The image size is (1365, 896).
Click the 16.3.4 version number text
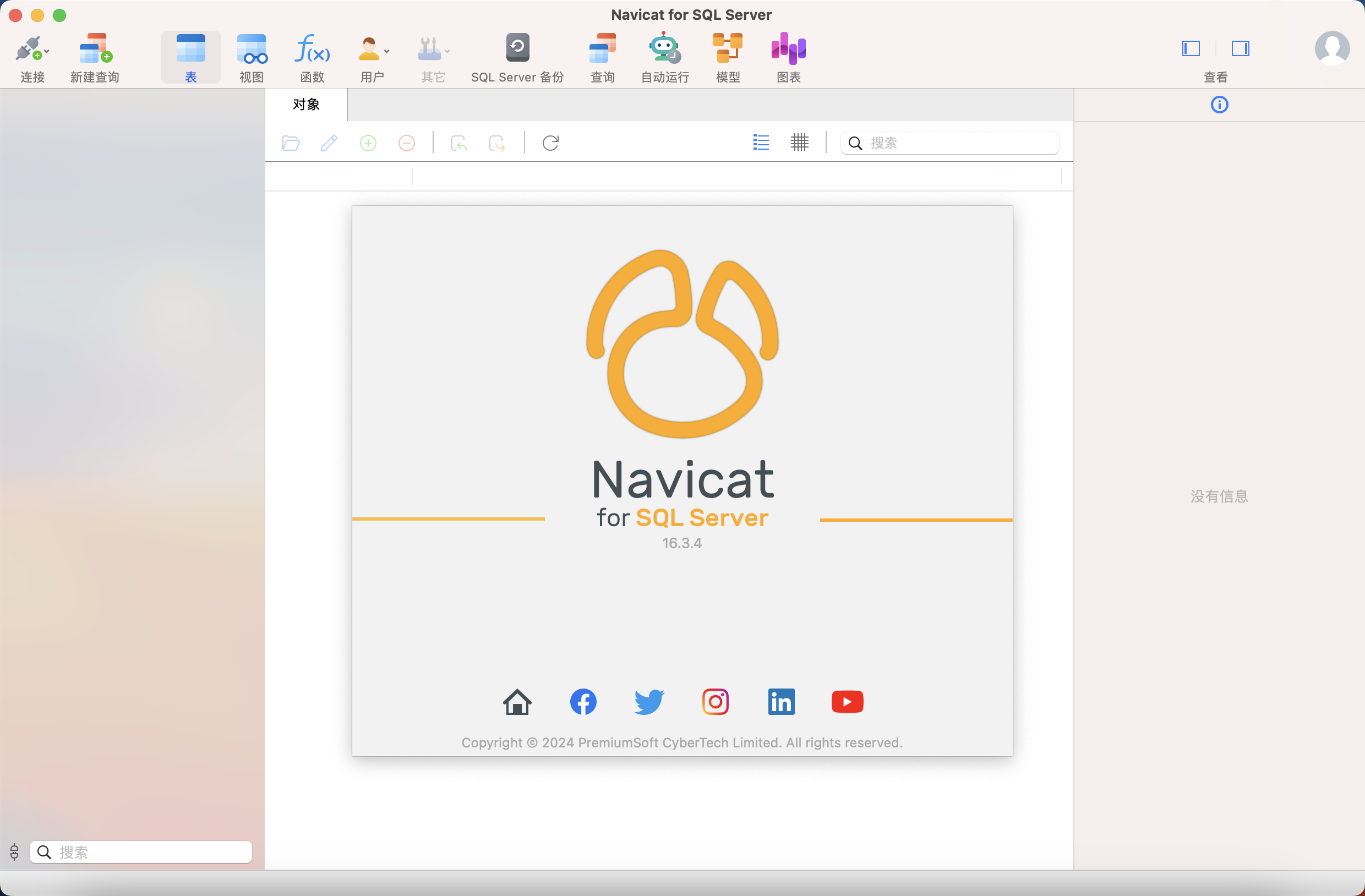click(x=682, y=543)
